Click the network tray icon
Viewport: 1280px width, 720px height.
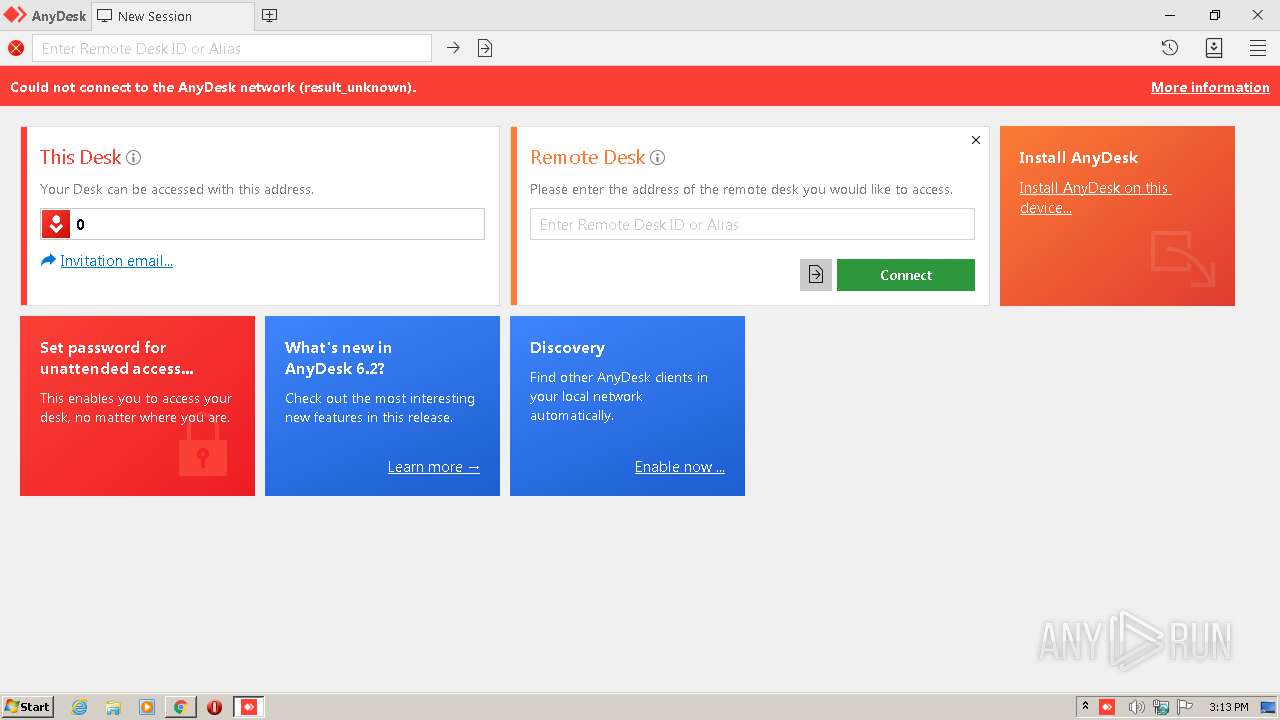(x=1161, y=707)
